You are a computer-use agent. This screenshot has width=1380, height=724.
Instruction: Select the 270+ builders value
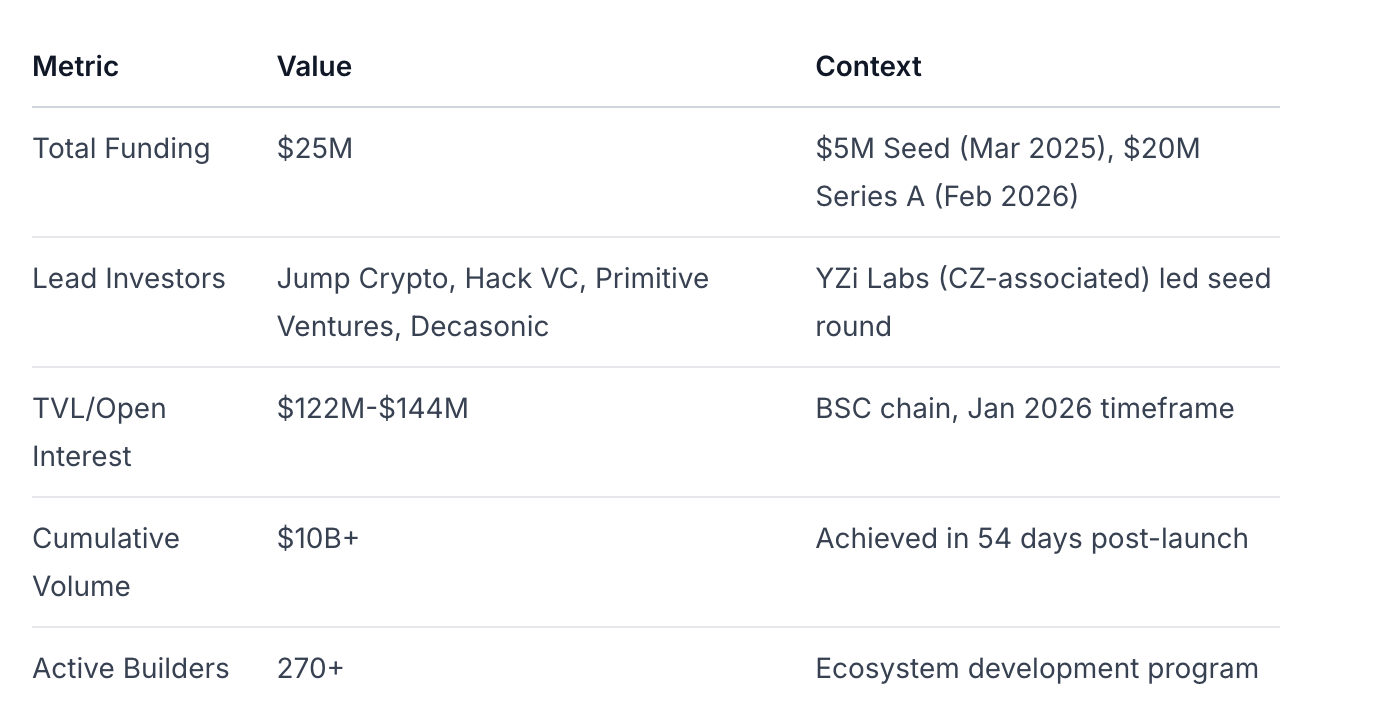(x=310, y=669)
